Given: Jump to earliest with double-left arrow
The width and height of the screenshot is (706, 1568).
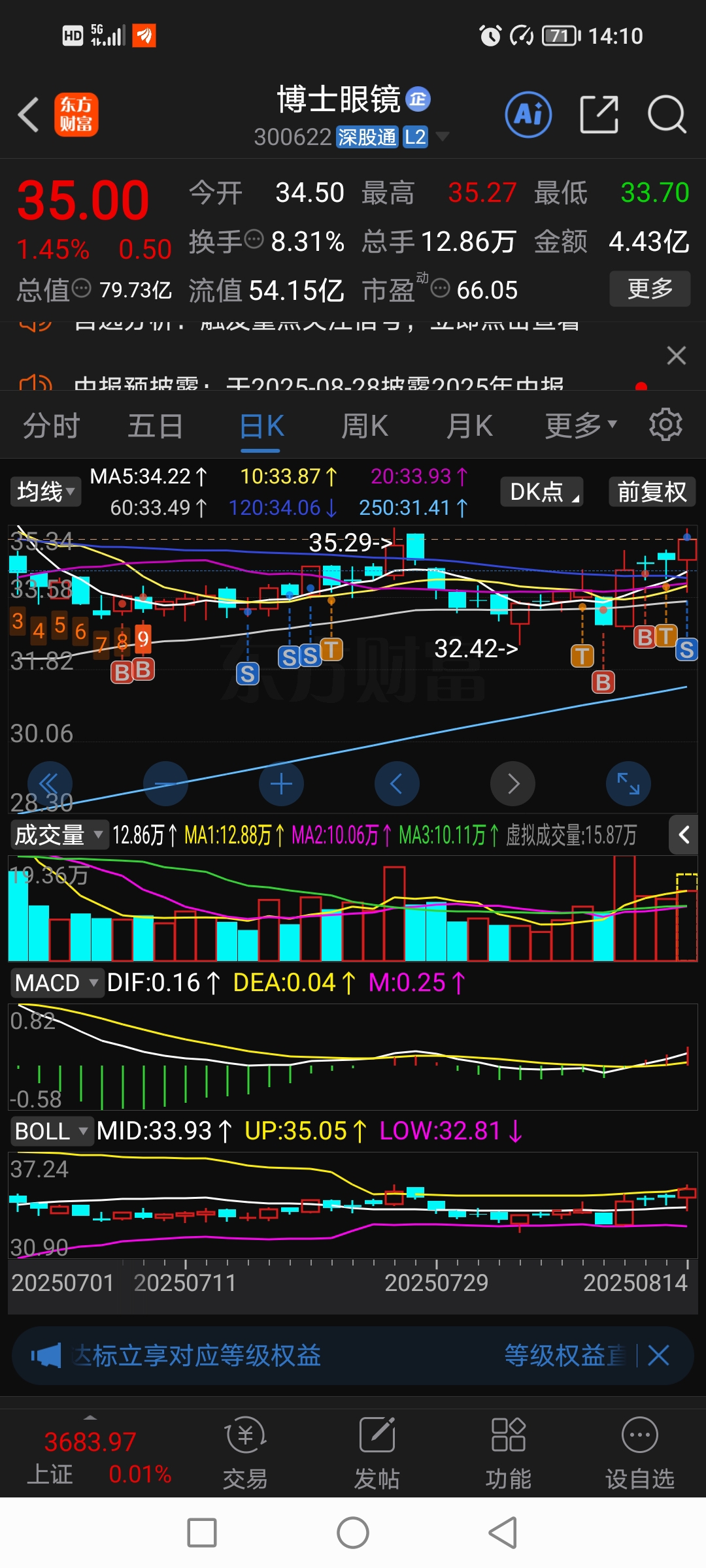Looking at the screenshot, I should [x=50, y=783].
